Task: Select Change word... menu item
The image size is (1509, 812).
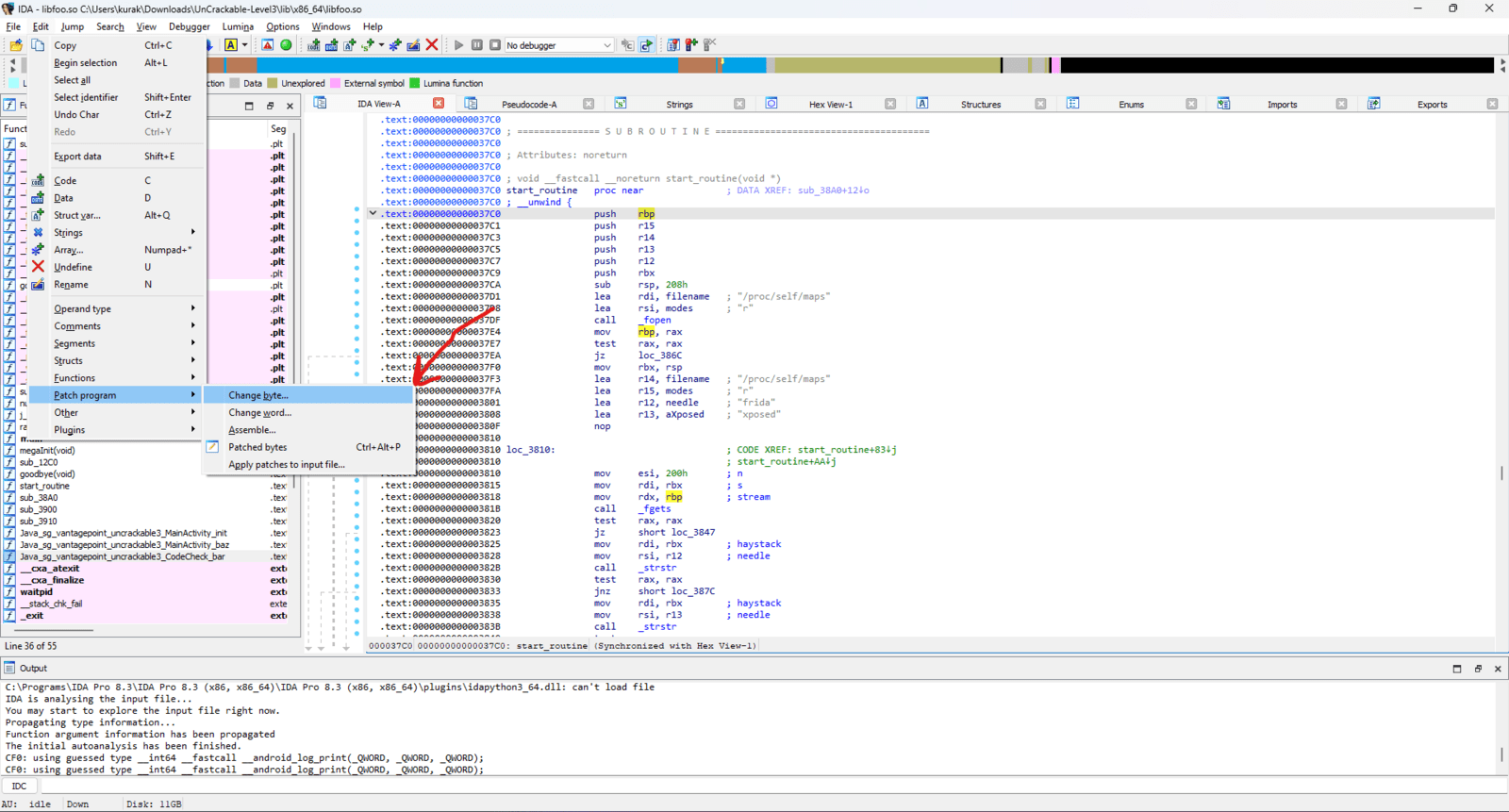Action: (309, 412)
